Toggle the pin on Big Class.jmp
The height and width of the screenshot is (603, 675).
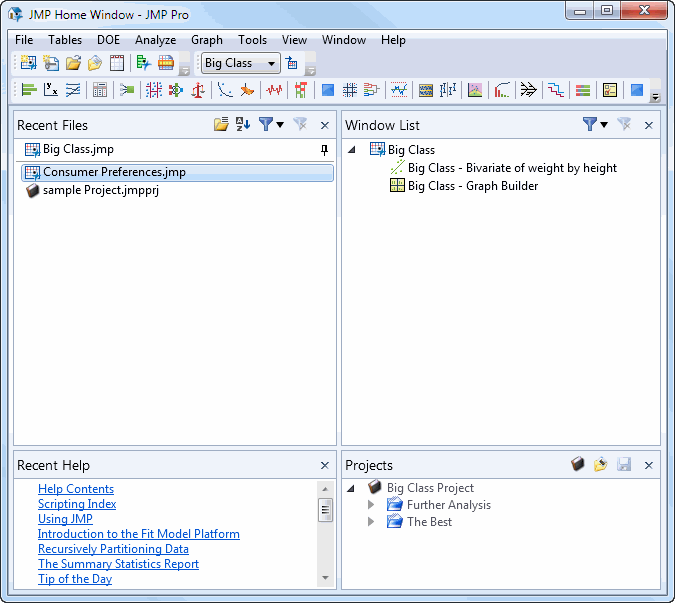coord(324,150)
